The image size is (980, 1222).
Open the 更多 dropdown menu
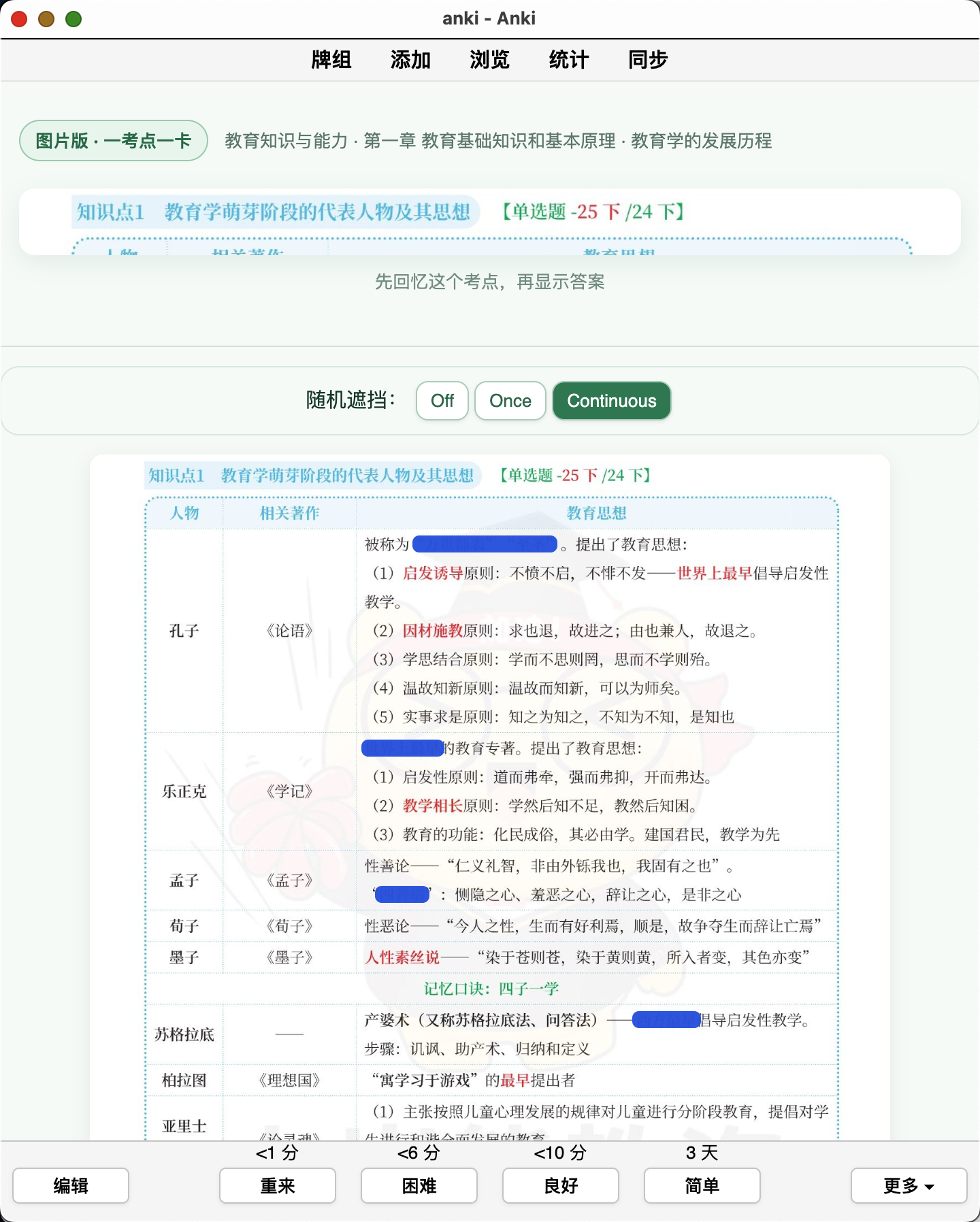909,1185
